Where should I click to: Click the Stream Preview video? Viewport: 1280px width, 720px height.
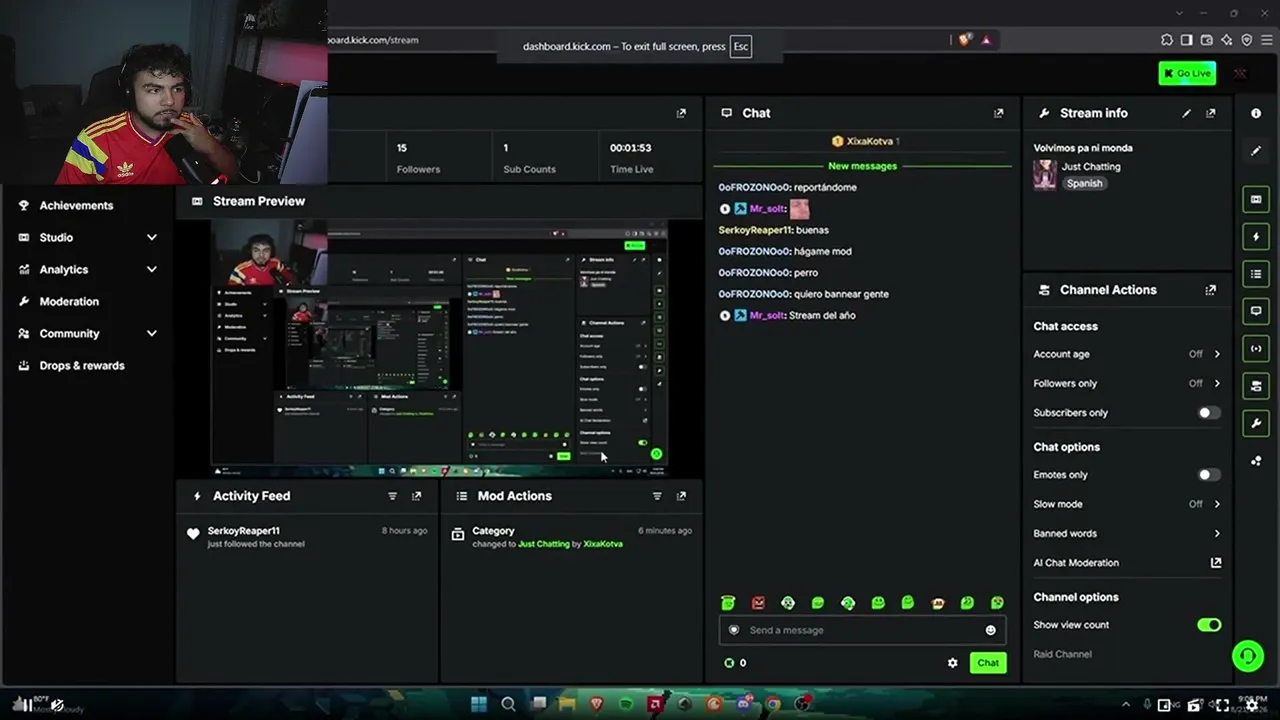439,348
